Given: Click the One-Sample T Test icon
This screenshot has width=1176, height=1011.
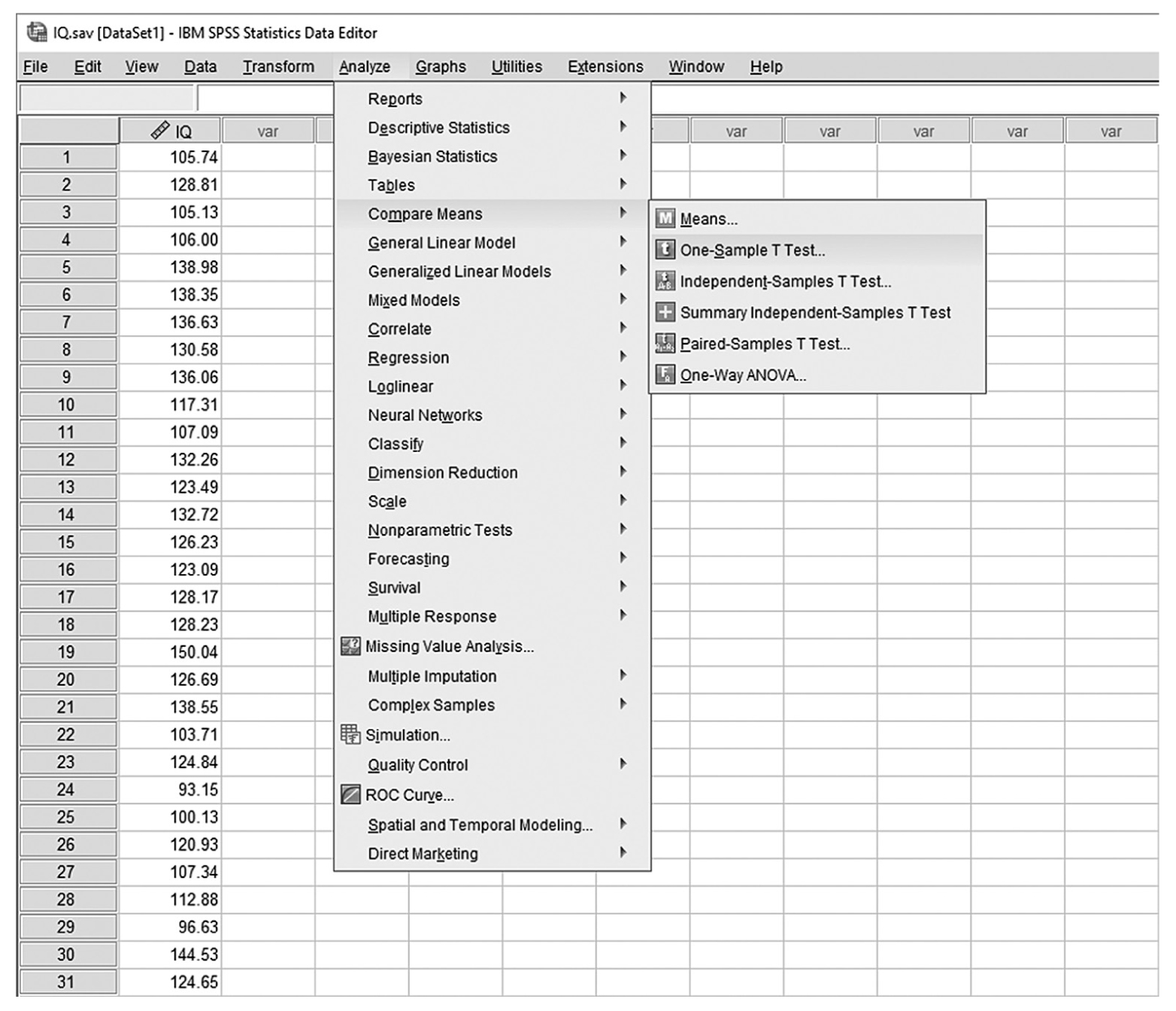Looking at the screenshot, I should [x=665, y=250].
